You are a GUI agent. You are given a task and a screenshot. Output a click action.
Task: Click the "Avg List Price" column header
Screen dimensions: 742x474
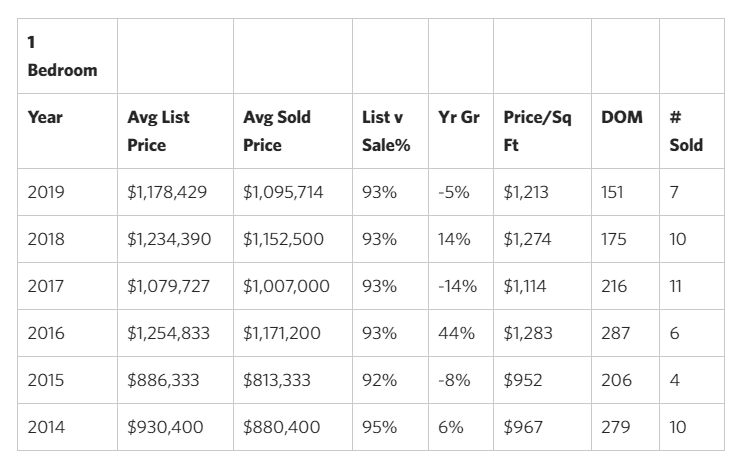158,131
